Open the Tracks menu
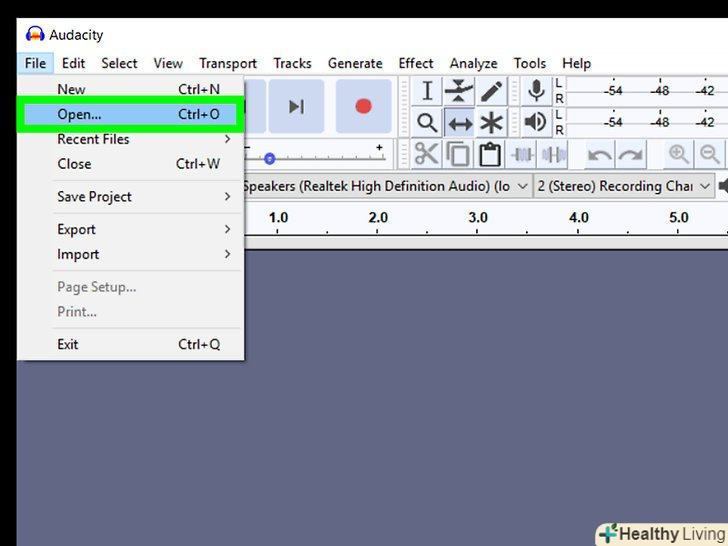The image size is (728, 546). tap(292, 63)
